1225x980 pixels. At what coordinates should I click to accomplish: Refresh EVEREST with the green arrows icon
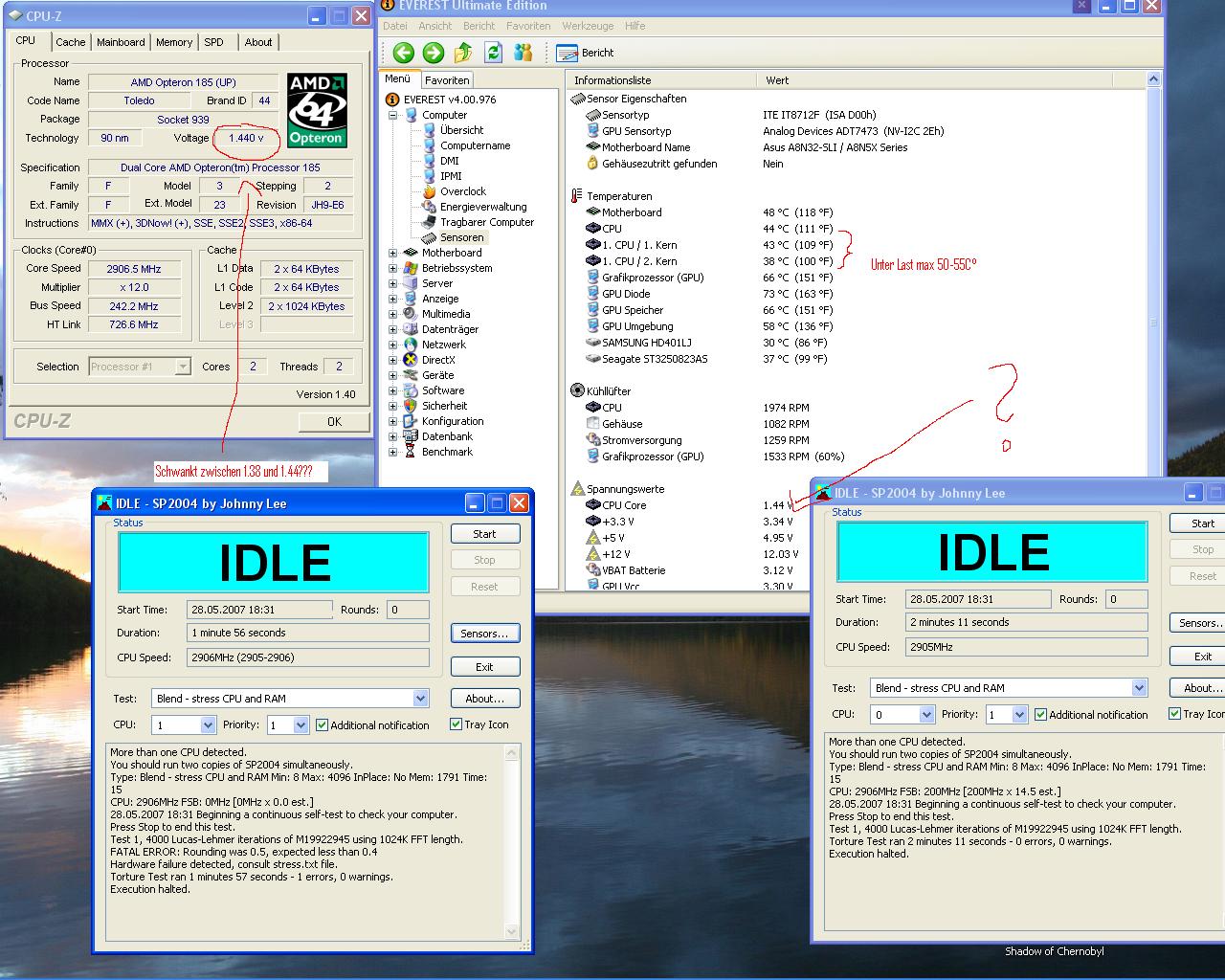(494, 53)
